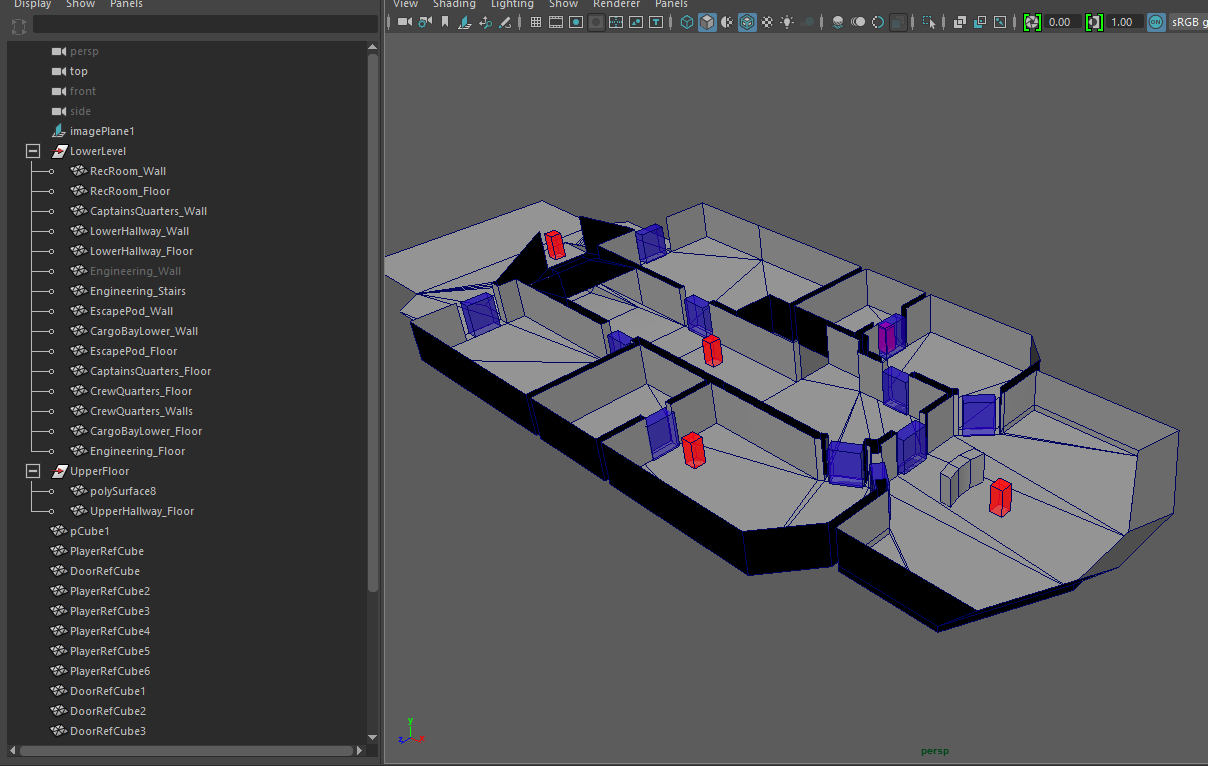Click the Outliner horizontal scrollbar
The height and width of the screenshot is (766, 1208).
click(185, 750)
